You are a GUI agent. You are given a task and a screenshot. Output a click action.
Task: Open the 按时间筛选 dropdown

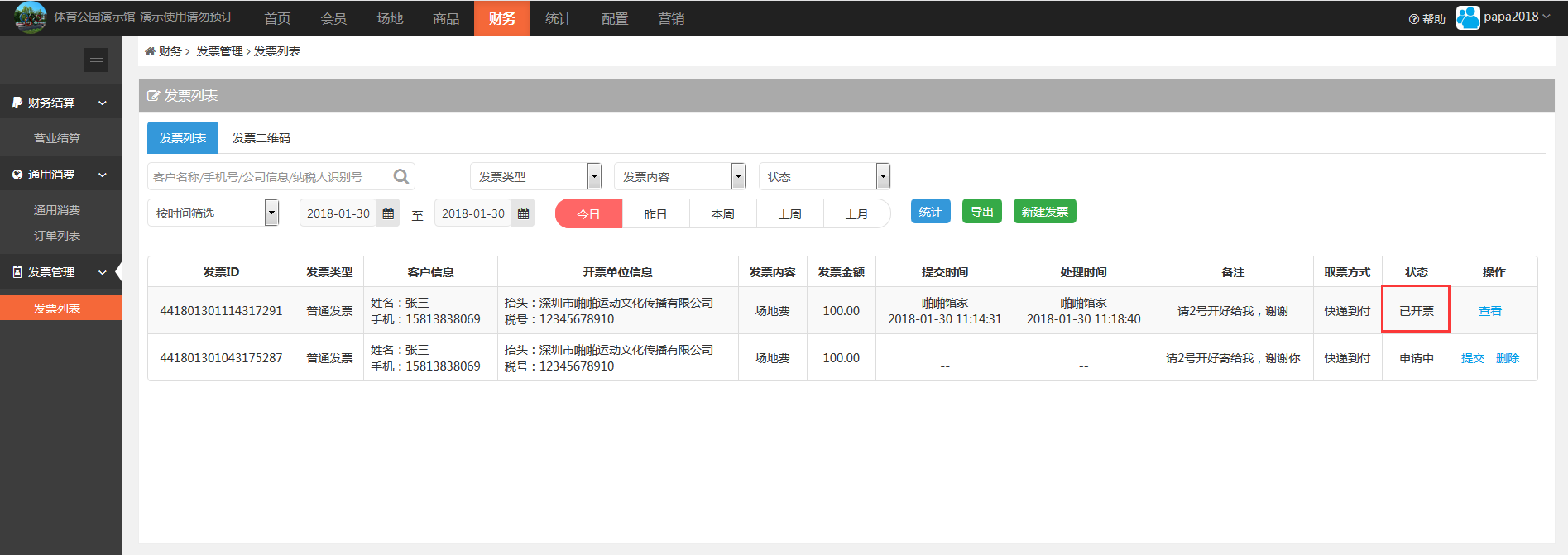click(213, 213)
